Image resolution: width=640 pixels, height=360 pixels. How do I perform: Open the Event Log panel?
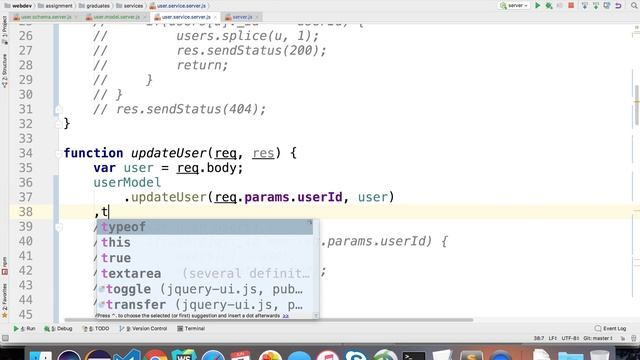[x=611, y=329]
